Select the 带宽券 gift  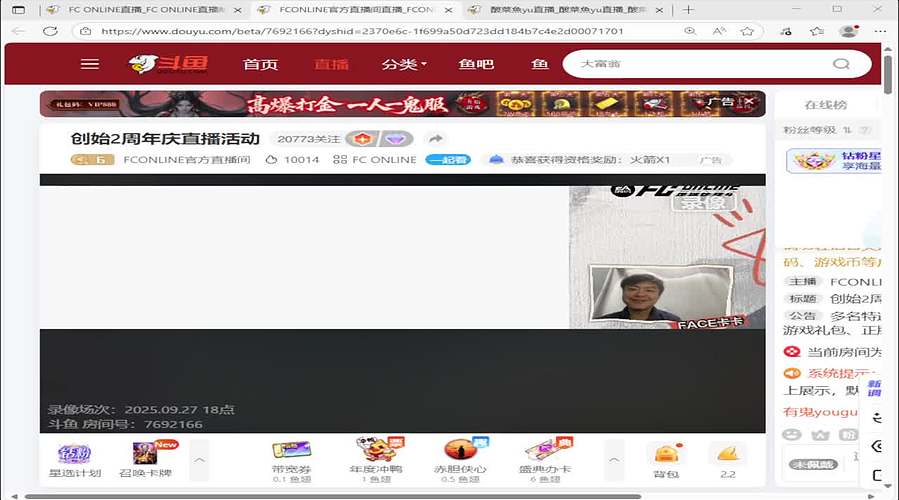(291, 460)
